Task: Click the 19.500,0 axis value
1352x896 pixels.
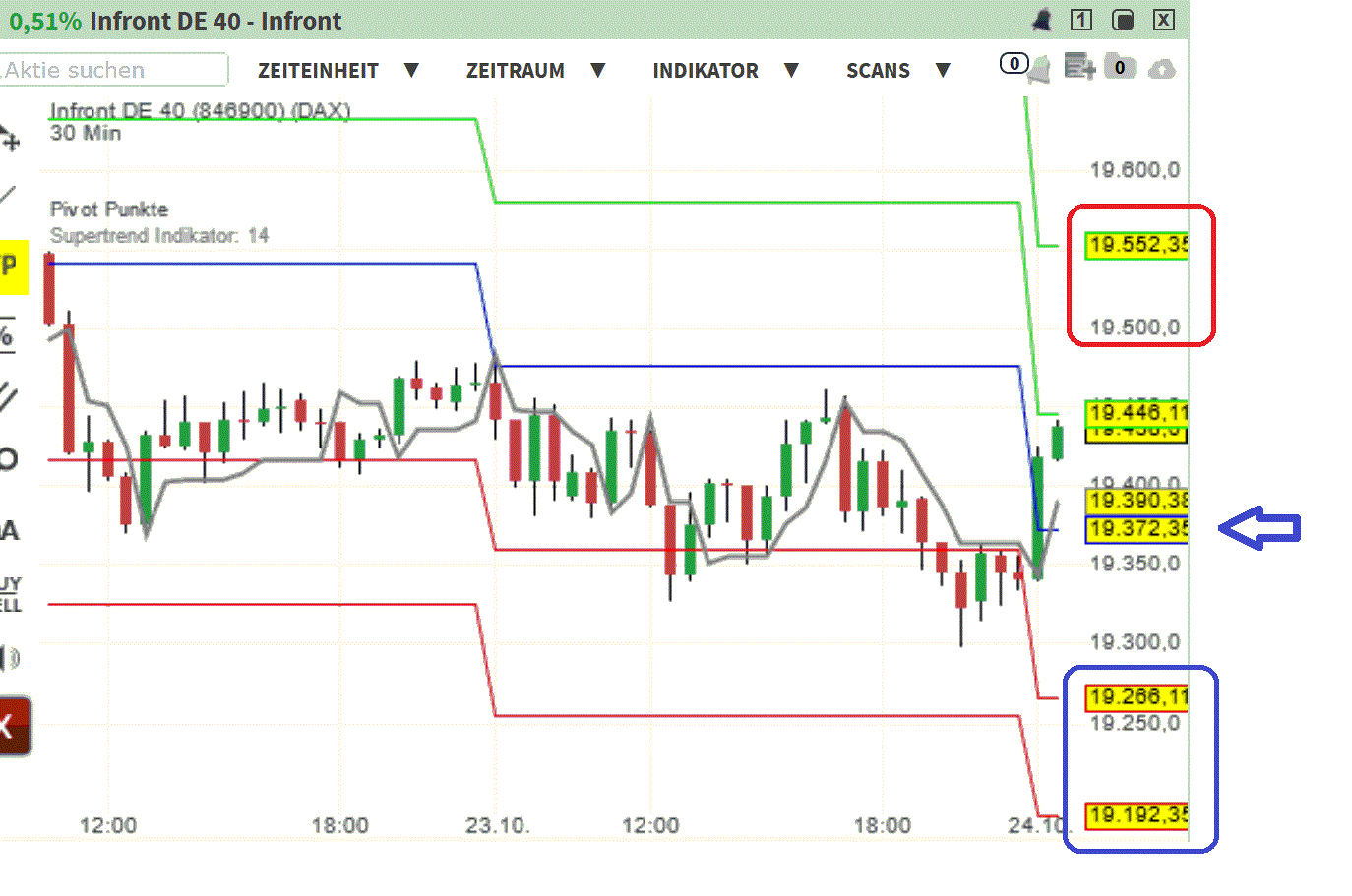Action: click(1135, 328)
